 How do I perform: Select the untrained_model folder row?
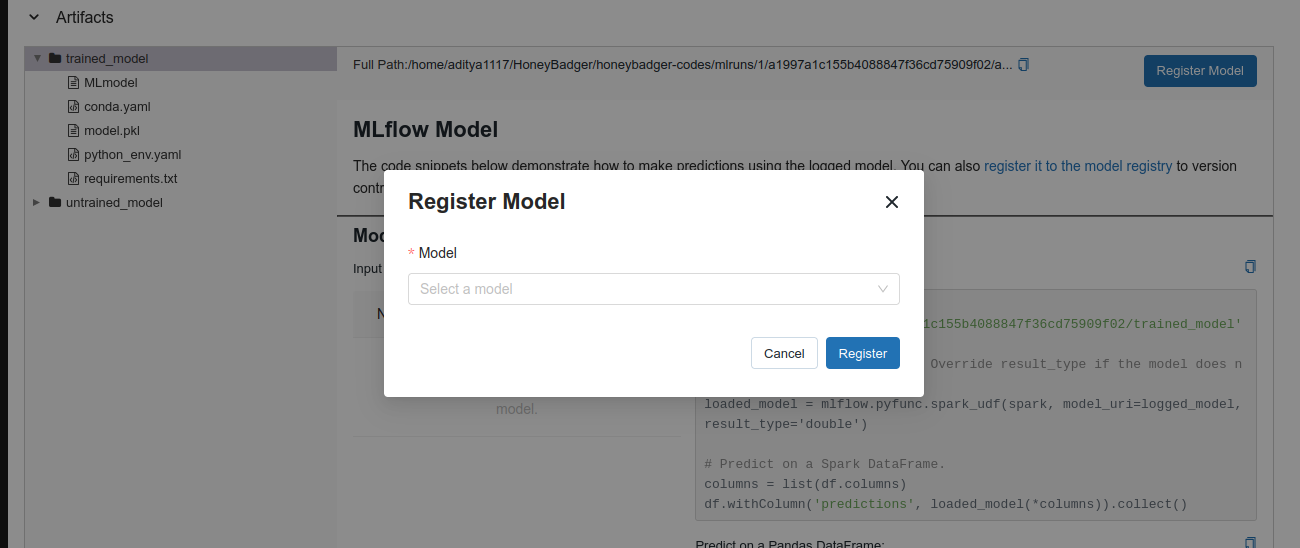point(180,202)
